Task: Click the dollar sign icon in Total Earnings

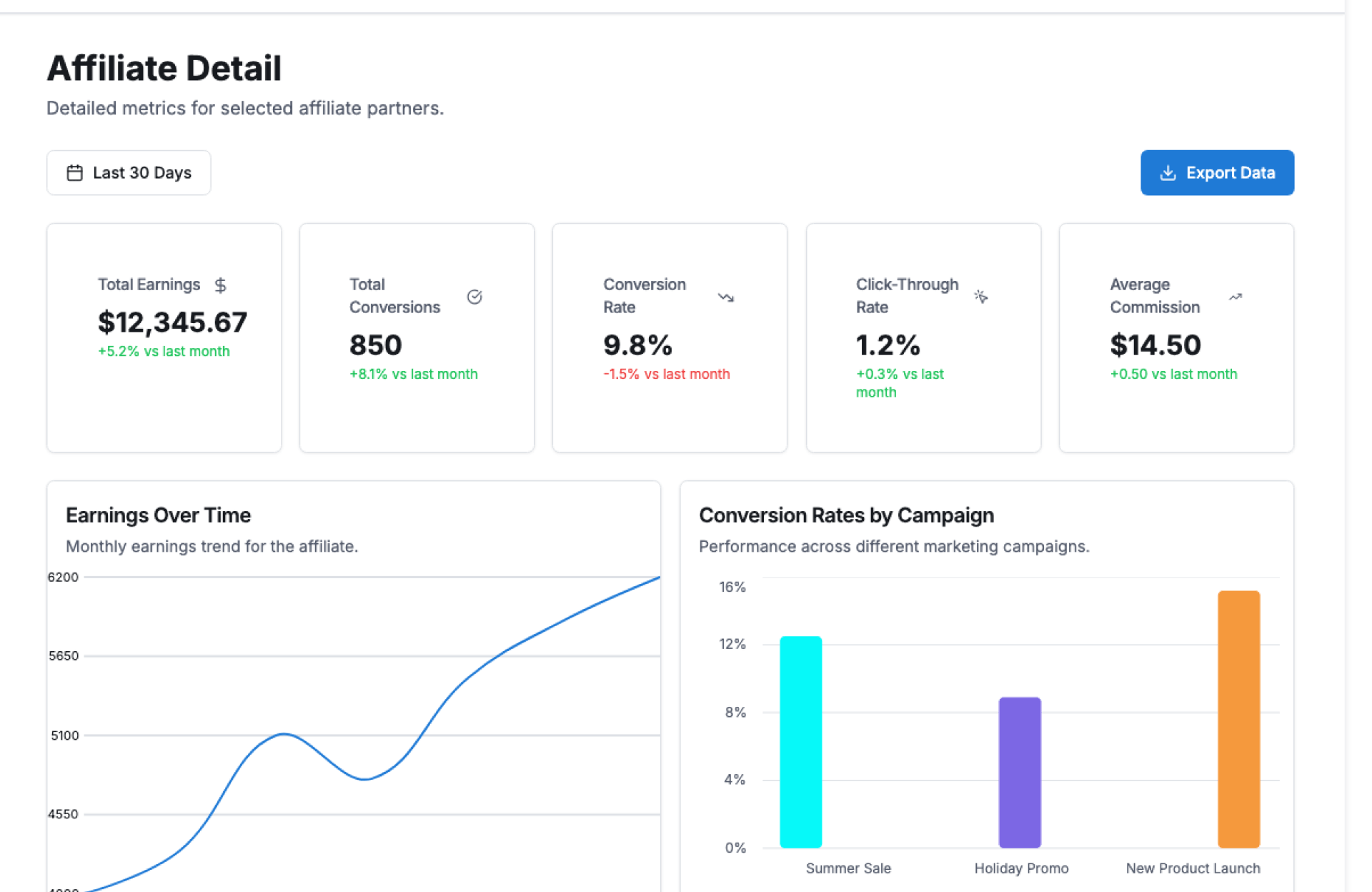Action: 220,285
